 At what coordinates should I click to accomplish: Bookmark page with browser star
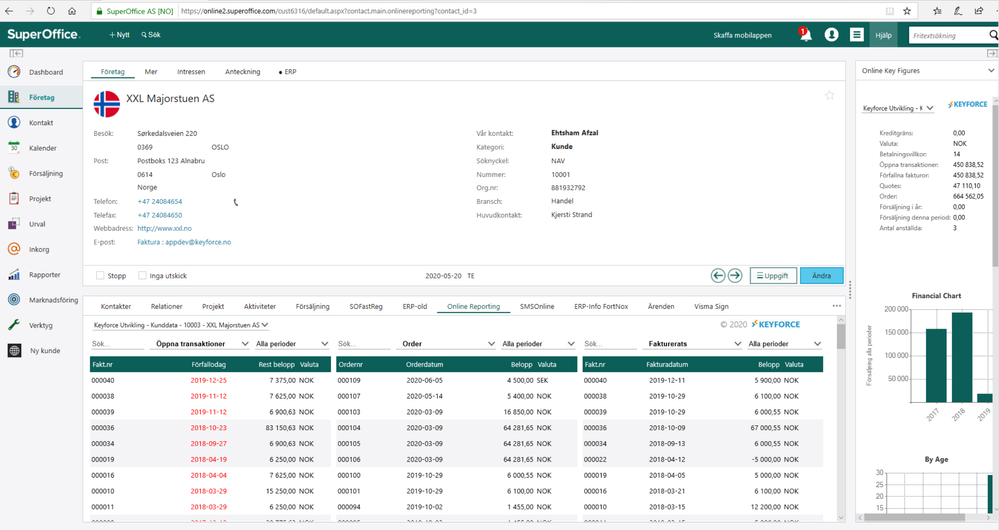(x=907, y=11)
